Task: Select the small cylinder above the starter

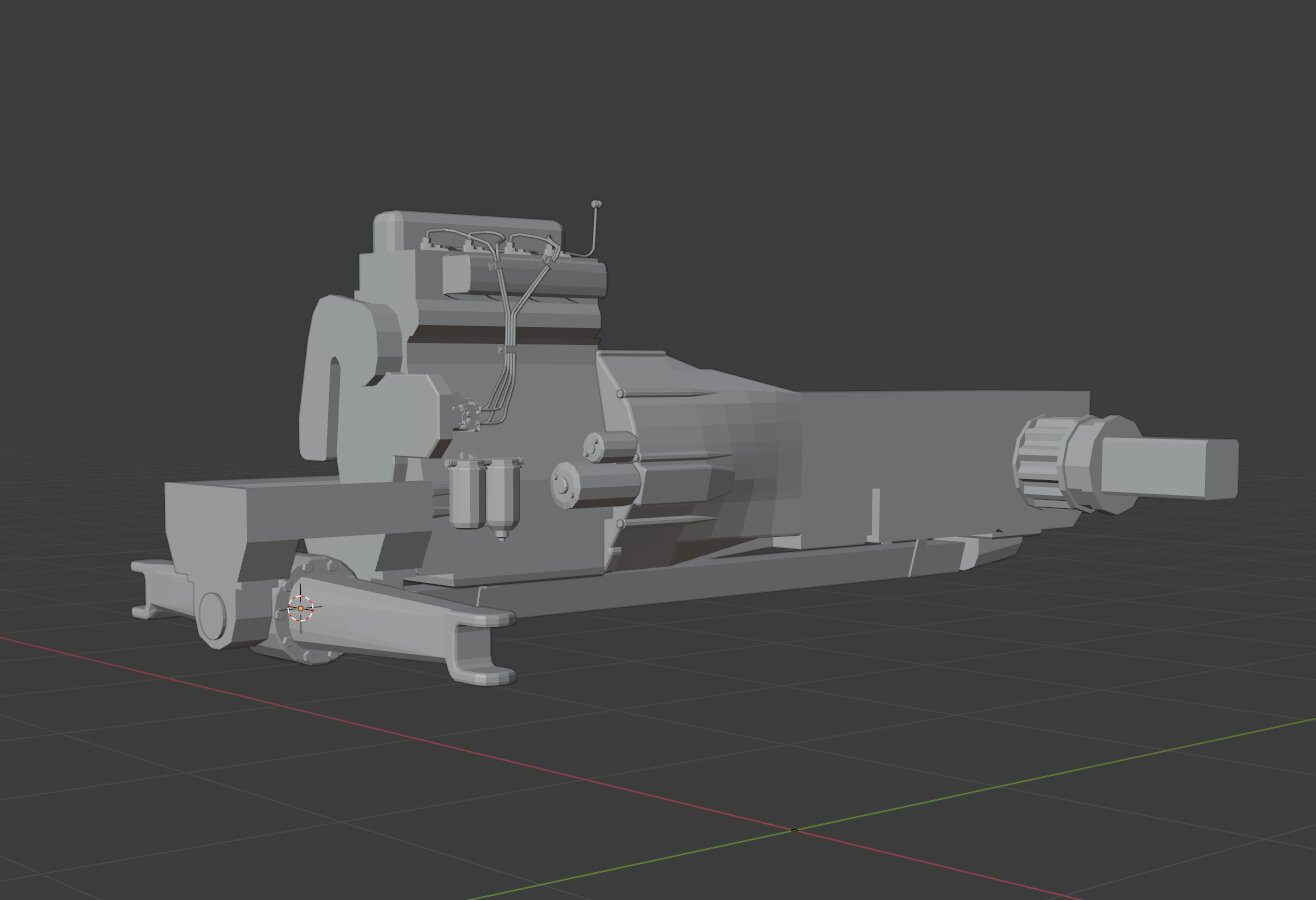Action: (610, 446)
